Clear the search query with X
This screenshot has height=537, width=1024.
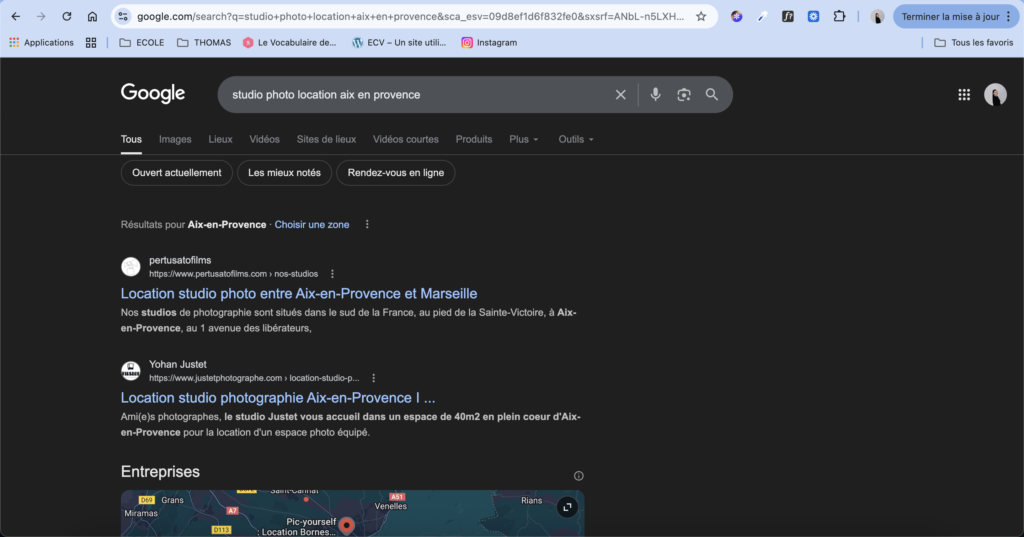click(620, 95)
